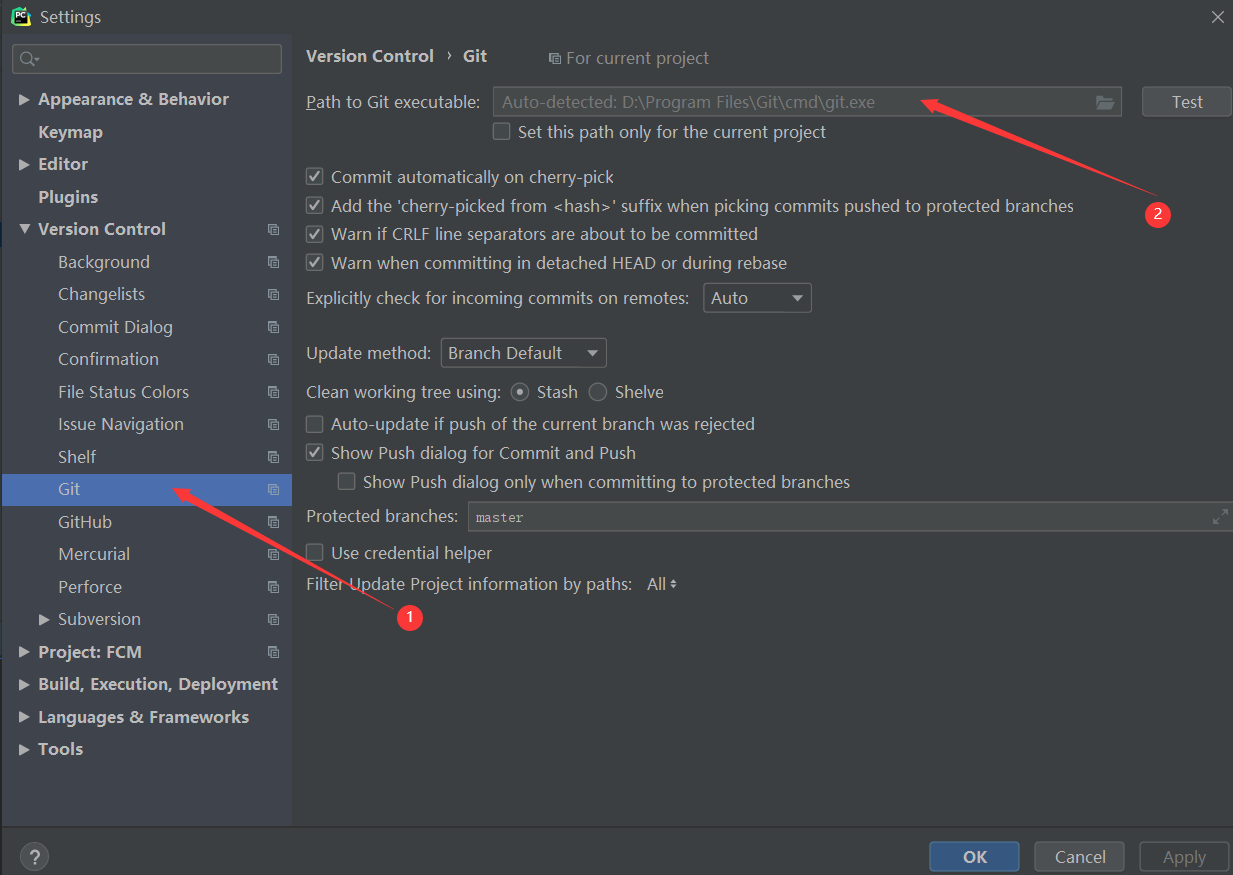
Task: Click the Test button
Action: click(x=1187, y=102)
